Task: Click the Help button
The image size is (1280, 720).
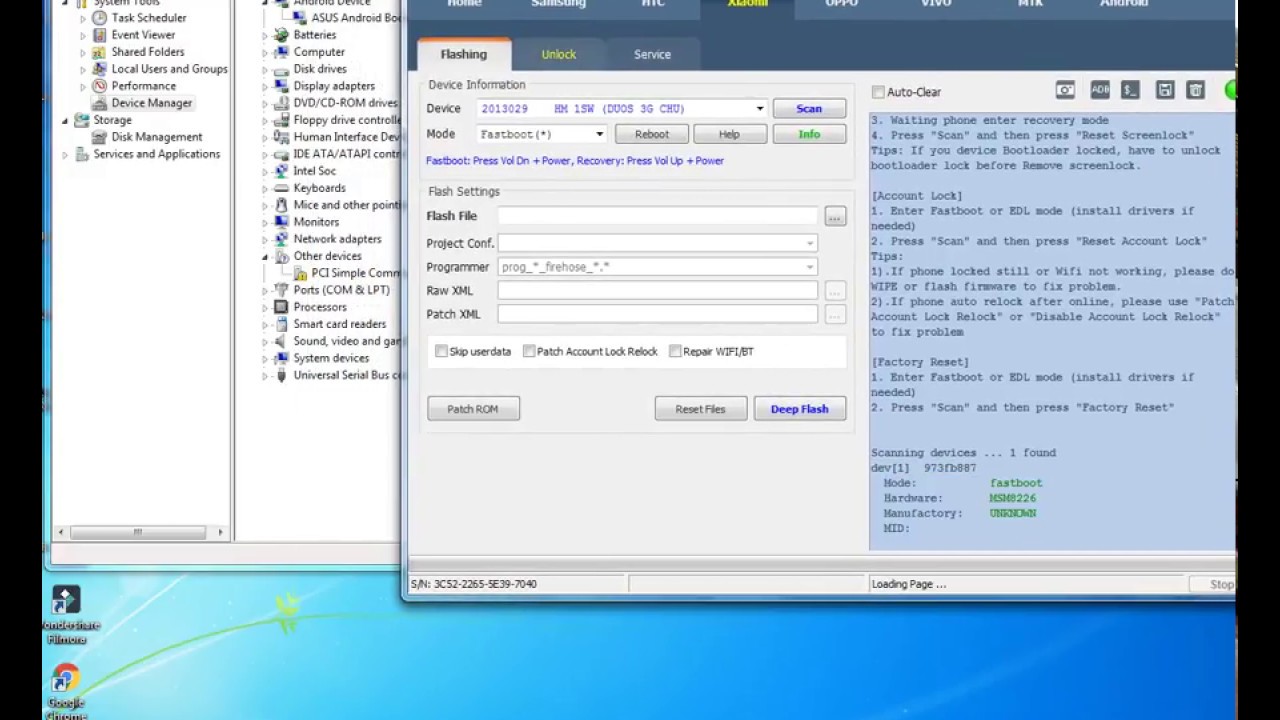Action: (729, 134)
